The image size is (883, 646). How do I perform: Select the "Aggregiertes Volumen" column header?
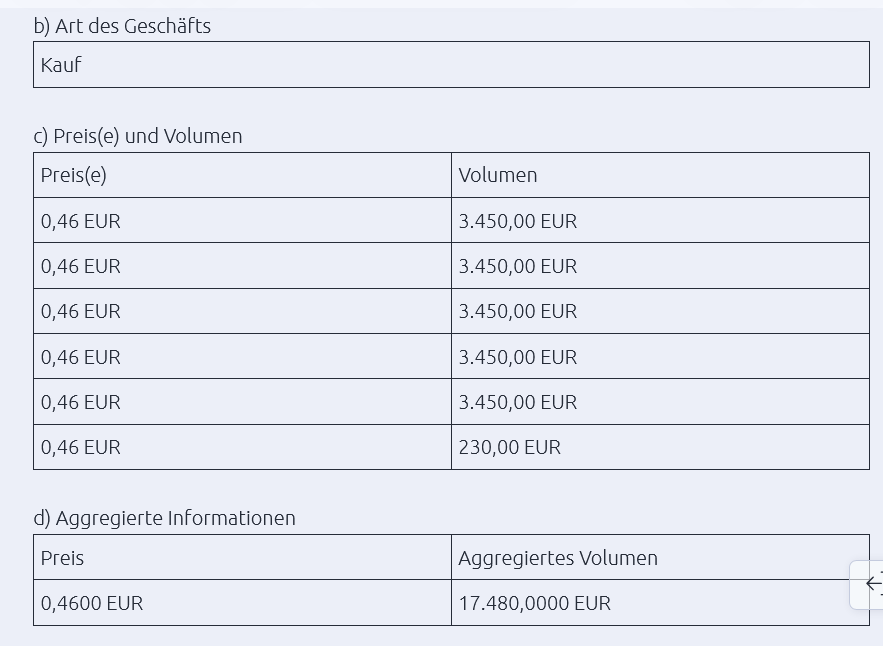tap(558, 558)
